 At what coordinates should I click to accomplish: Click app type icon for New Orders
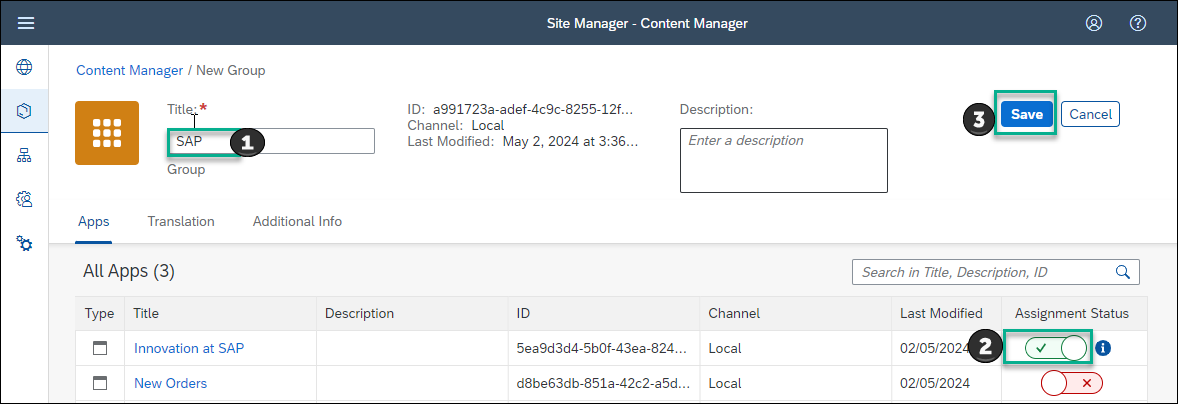point(100,383)
